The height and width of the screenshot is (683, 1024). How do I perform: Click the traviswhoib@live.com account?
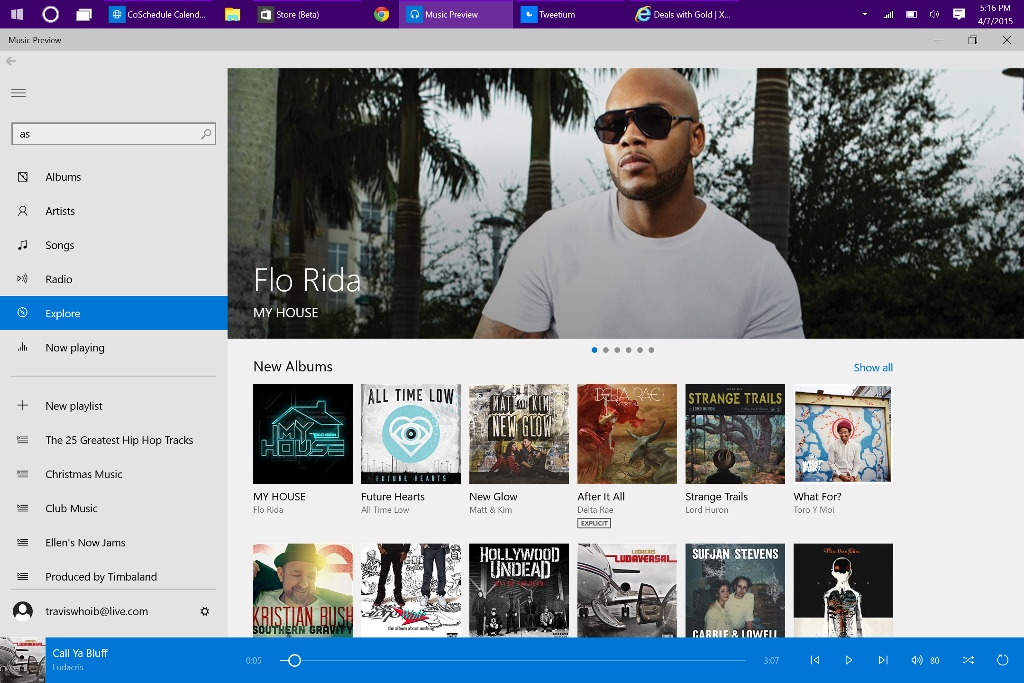click(x=97, y=611)
